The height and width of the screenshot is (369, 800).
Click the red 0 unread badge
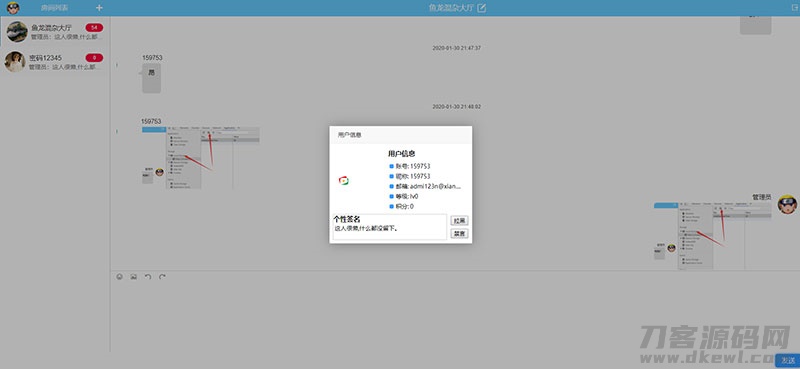(94, 58)
